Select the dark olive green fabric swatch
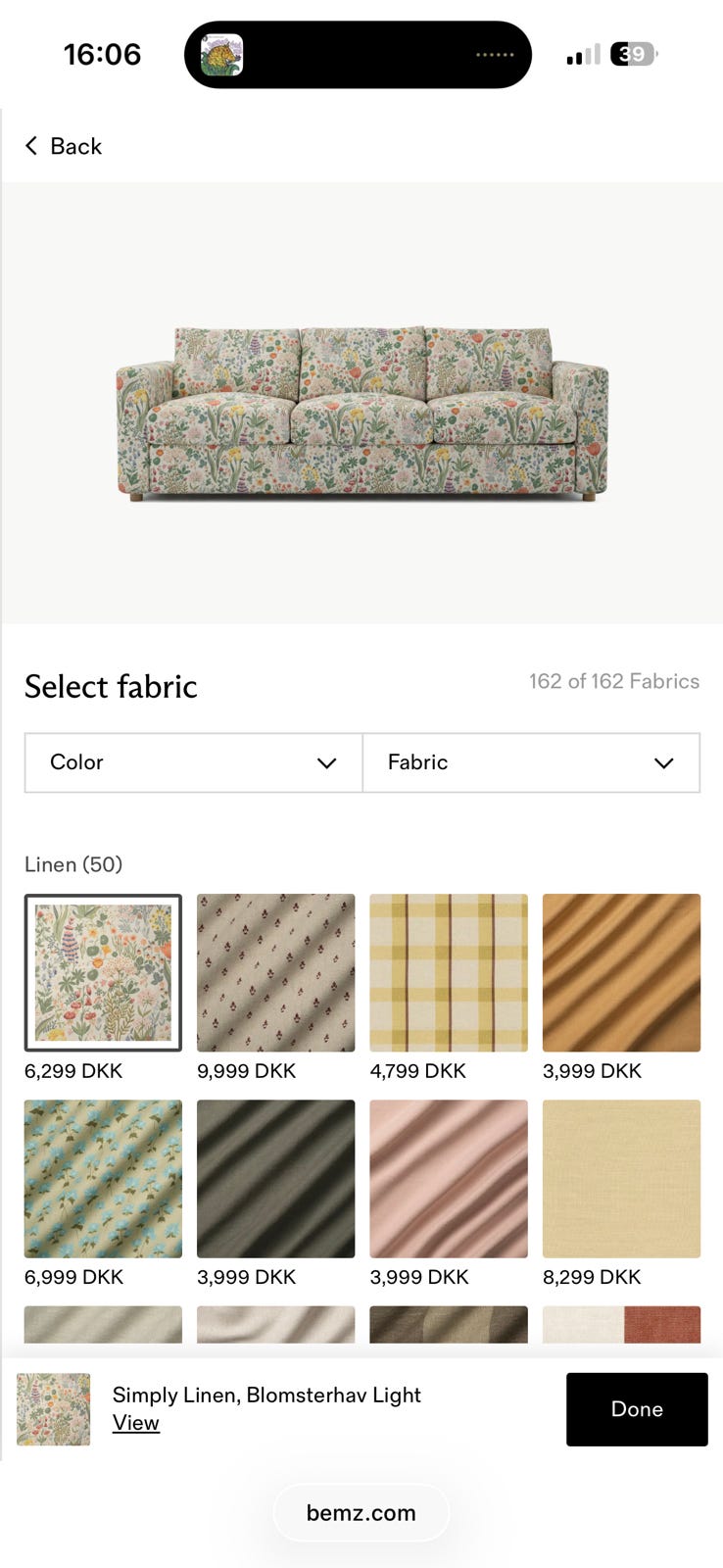Image resolution: width=723 pixels, height=1568 pixels. (x=275, y=1178)
